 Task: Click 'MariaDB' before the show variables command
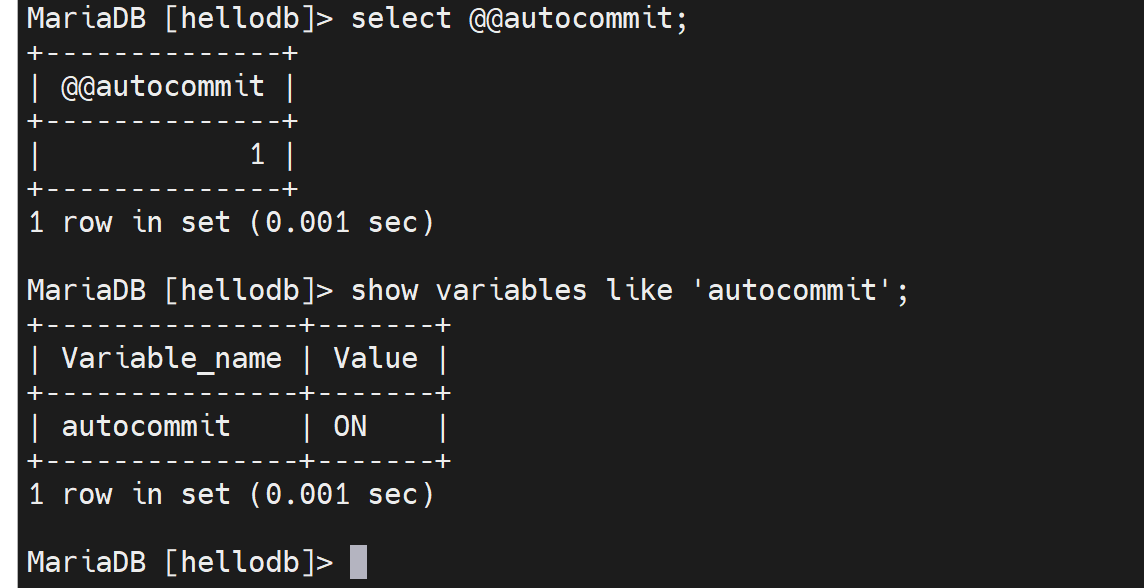tap(86, 290)
